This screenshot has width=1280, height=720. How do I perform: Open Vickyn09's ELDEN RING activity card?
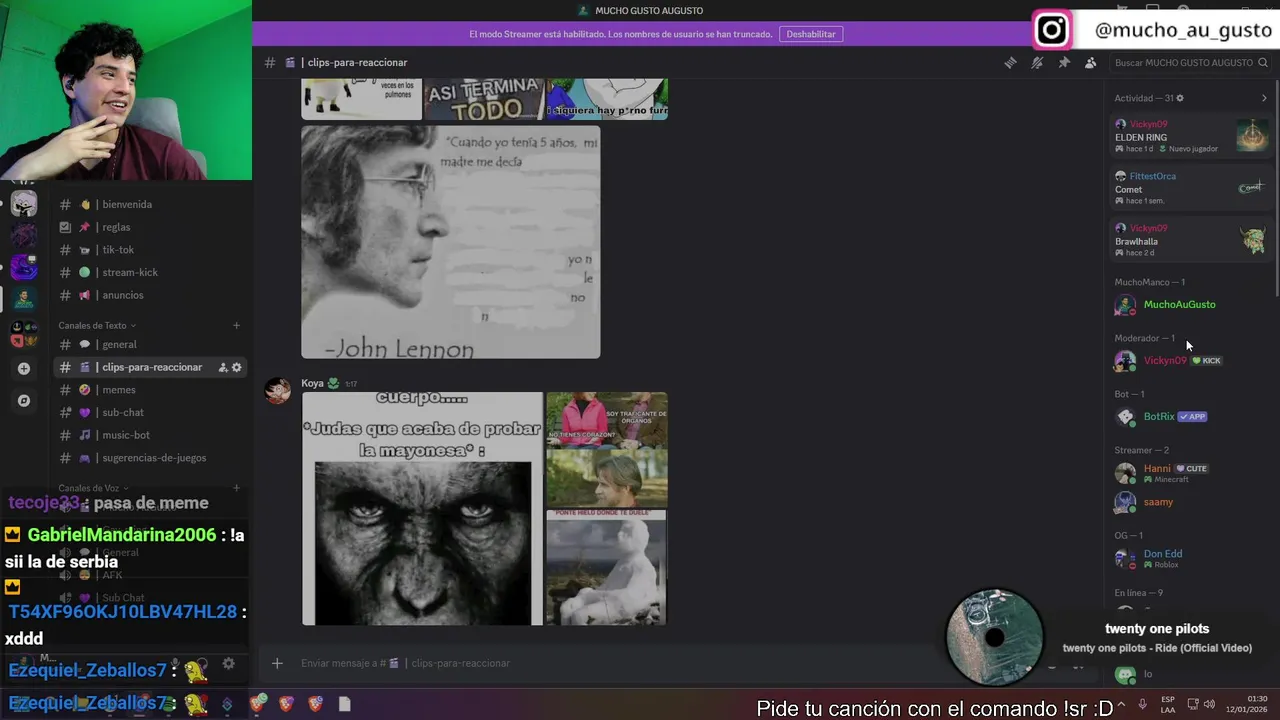(1191, 136)
